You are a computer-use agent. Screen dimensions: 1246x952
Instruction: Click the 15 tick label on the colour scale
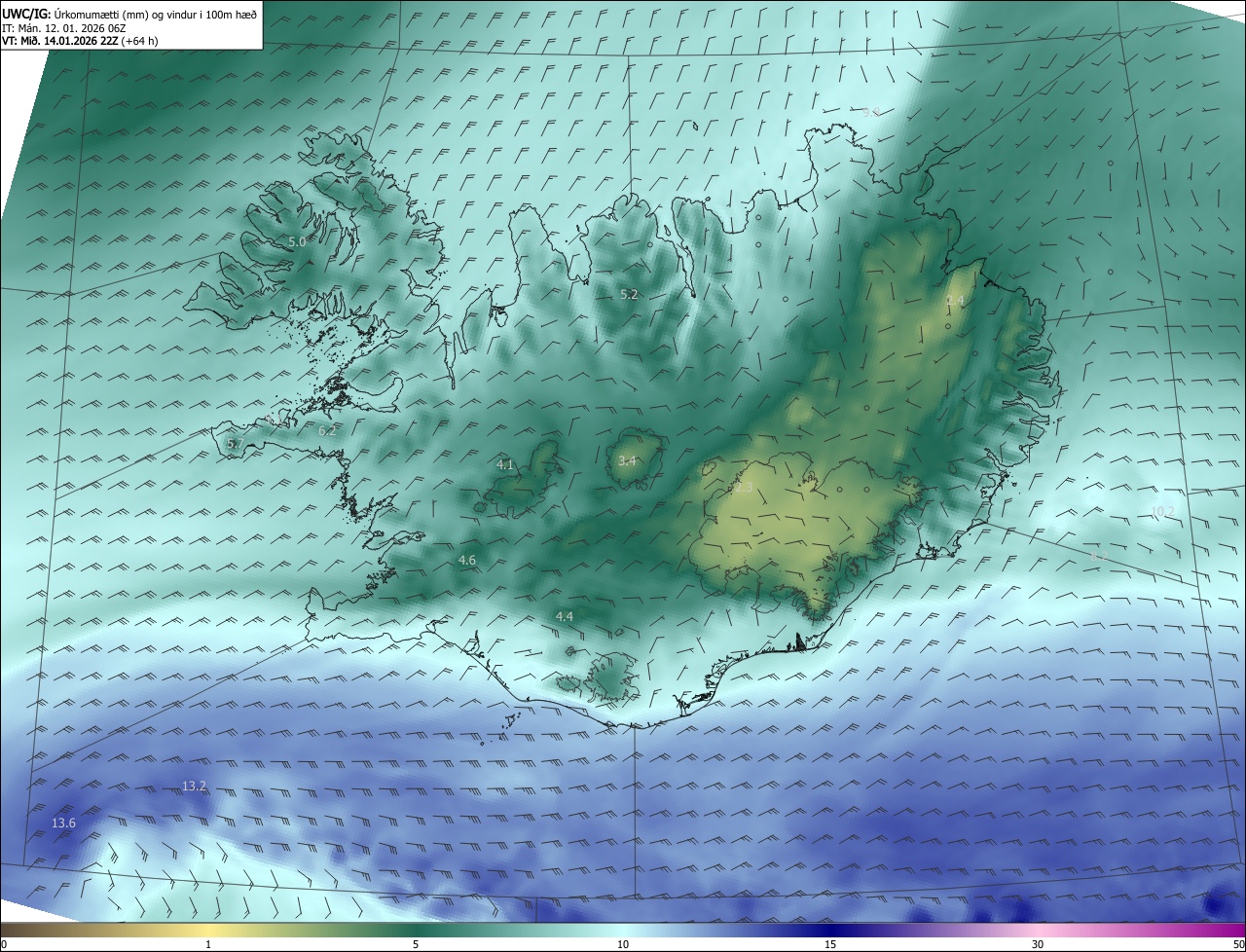[830, 944]
